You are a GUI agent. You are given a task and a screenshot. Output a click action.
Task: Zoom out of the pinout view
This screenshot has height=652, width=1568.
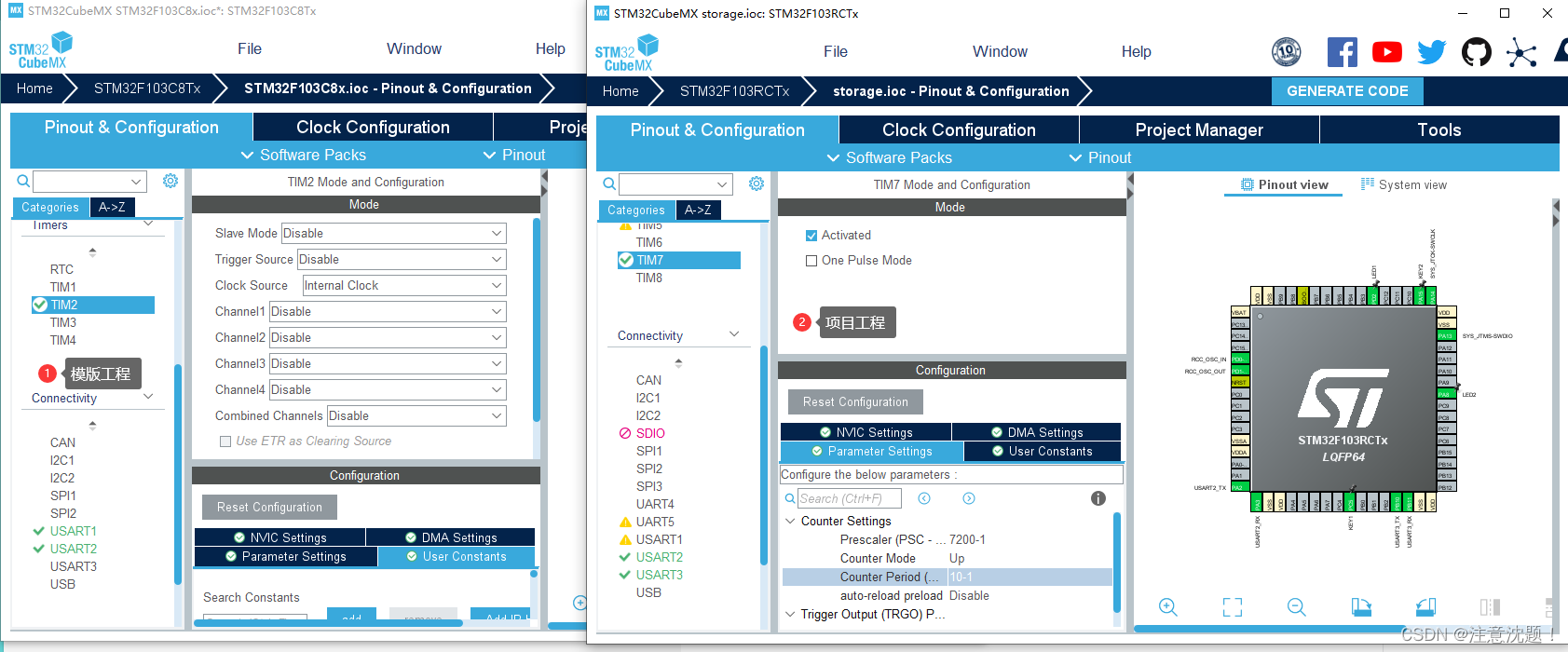pyautogui.click(x=1296, y=607)
